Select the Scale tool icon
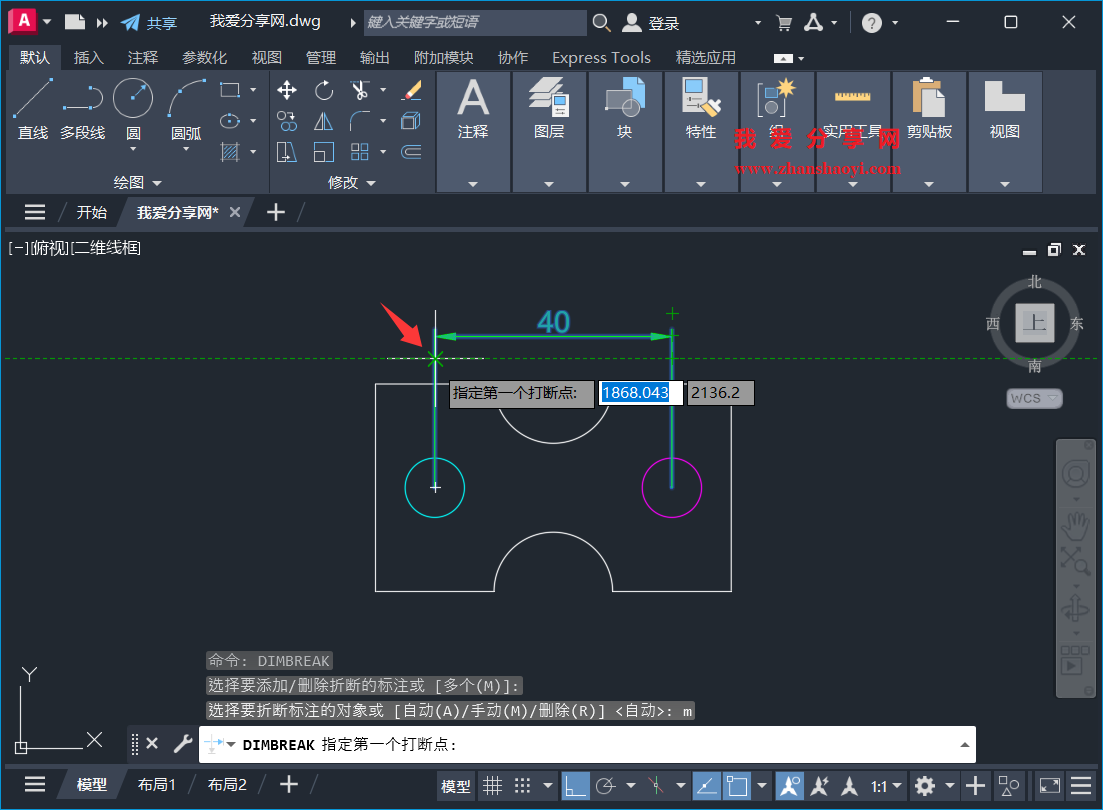 click(324, 152)
